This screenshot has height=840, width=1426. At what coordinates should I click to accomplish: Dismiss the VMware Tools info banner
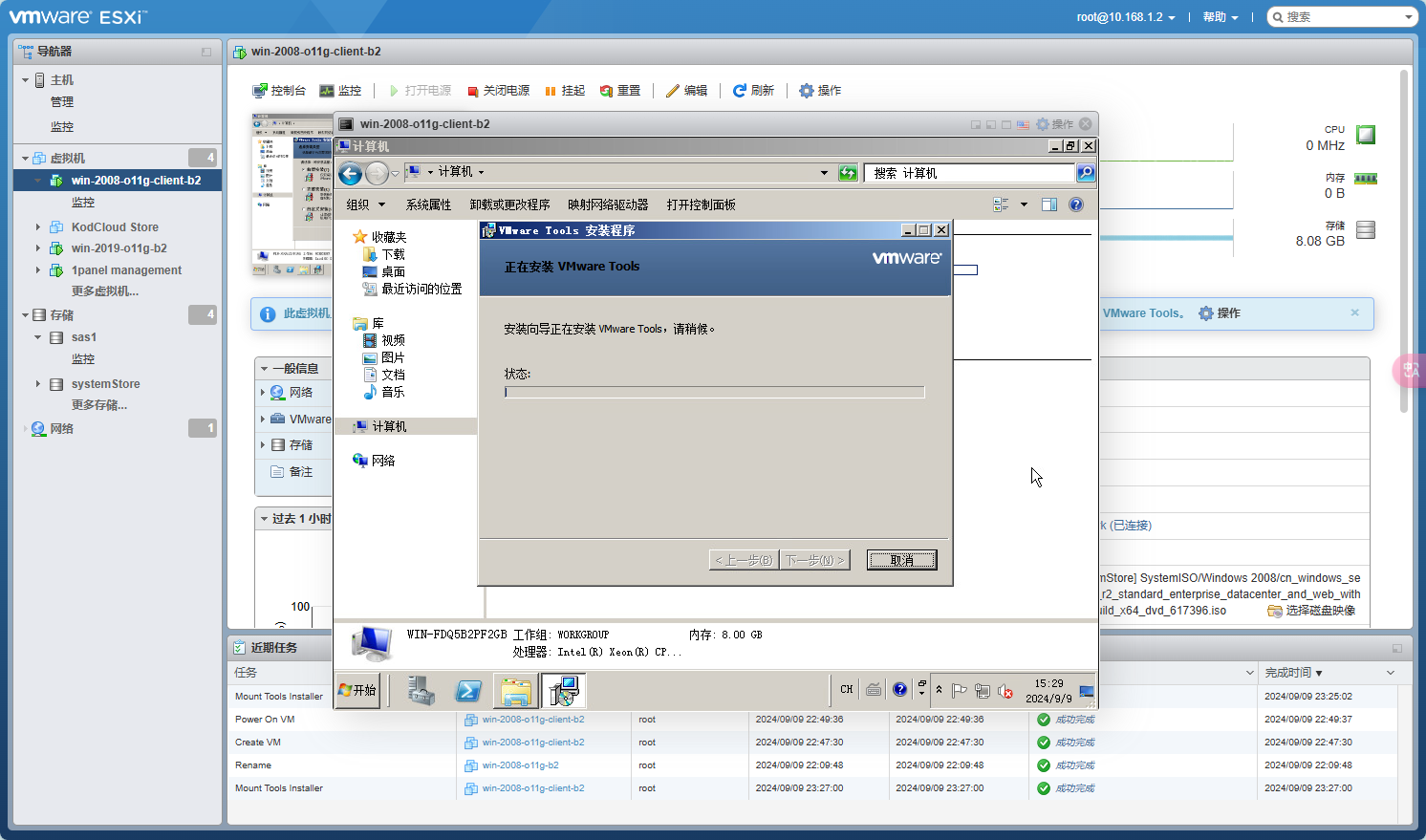pos(1354,312)
